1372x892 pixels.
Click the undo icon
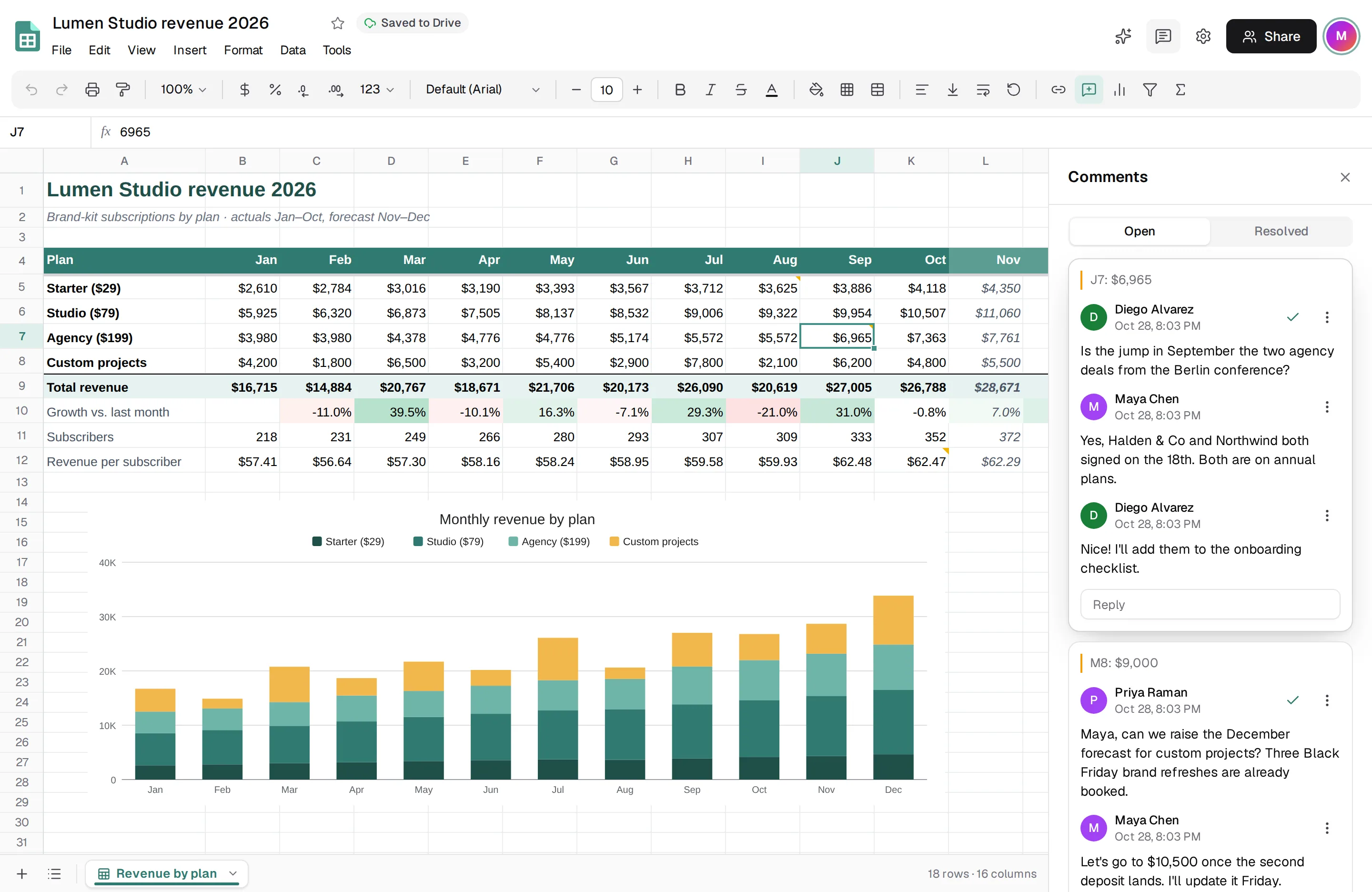32,90
